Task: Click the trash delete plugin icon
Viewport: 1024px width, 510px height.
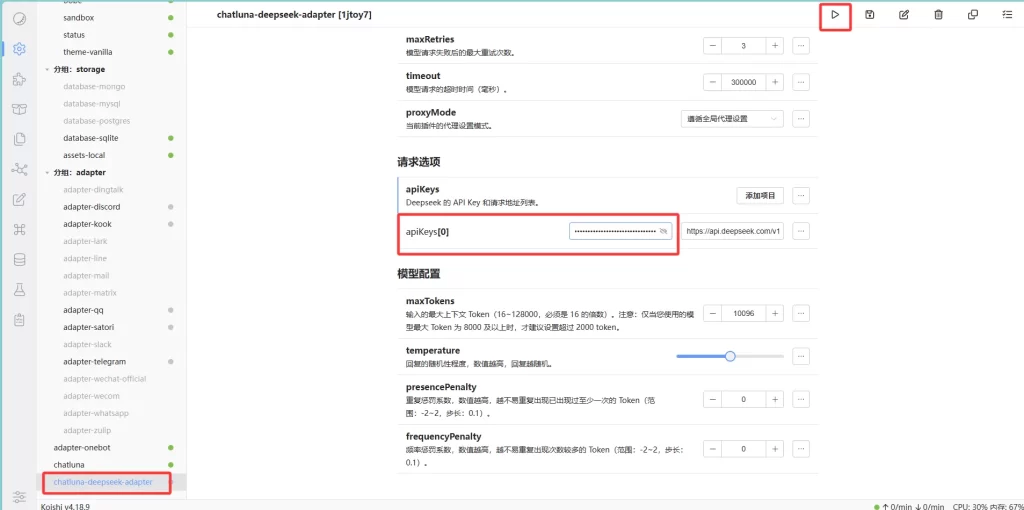Action: 938,14
